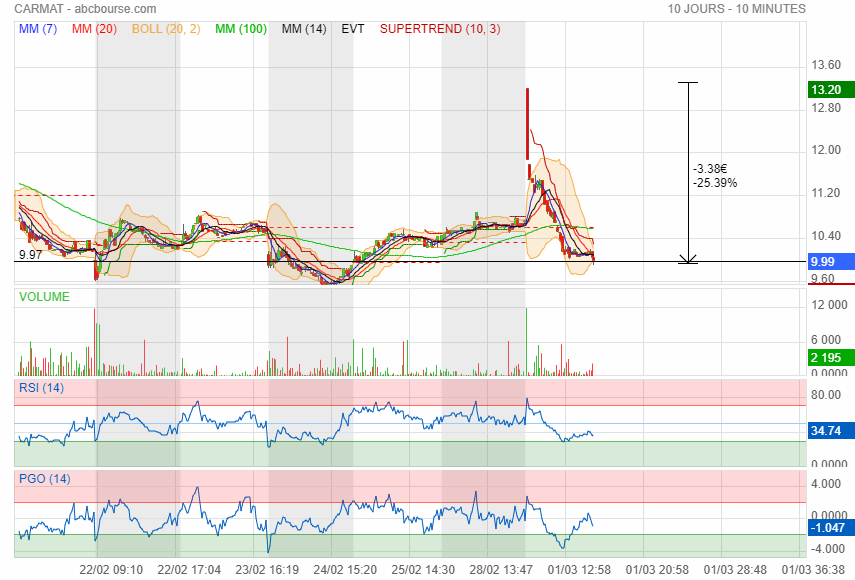Click the EVT legend label
Screen dimensions: 855x580
coord(353,29)
